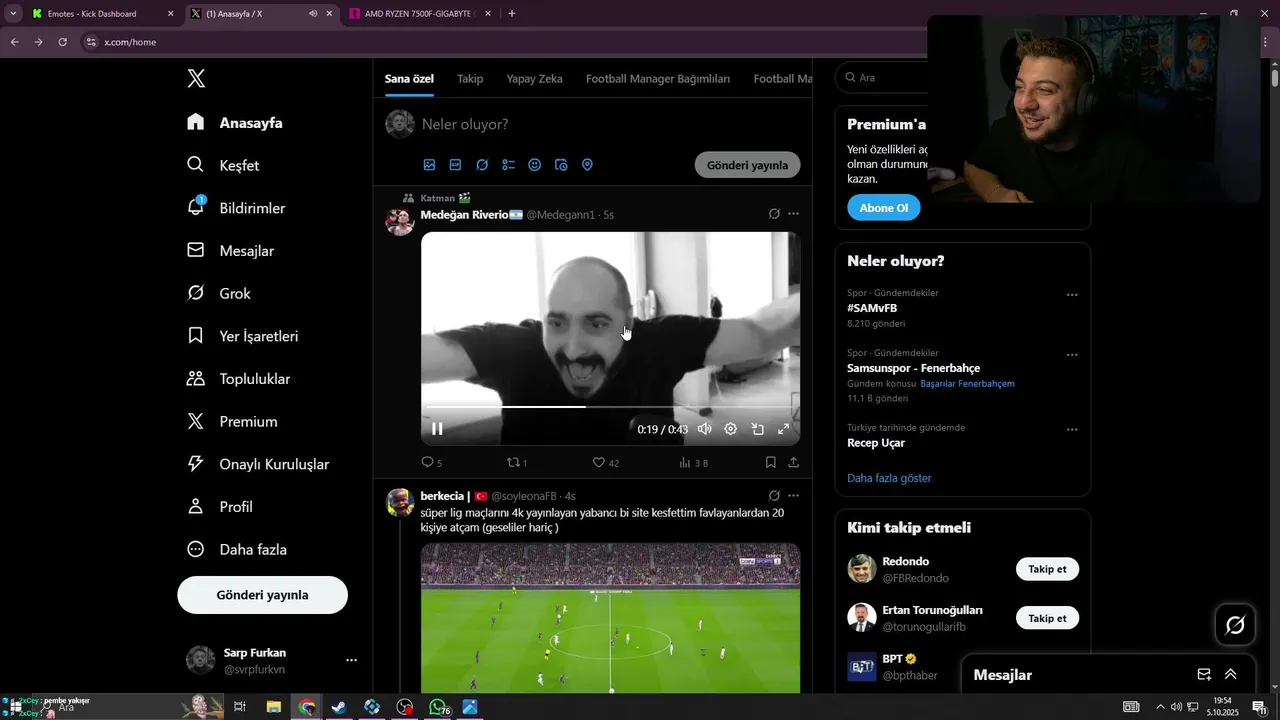1280x720 pixels.
Task: Open Profil page
Action: coord(219,507)
